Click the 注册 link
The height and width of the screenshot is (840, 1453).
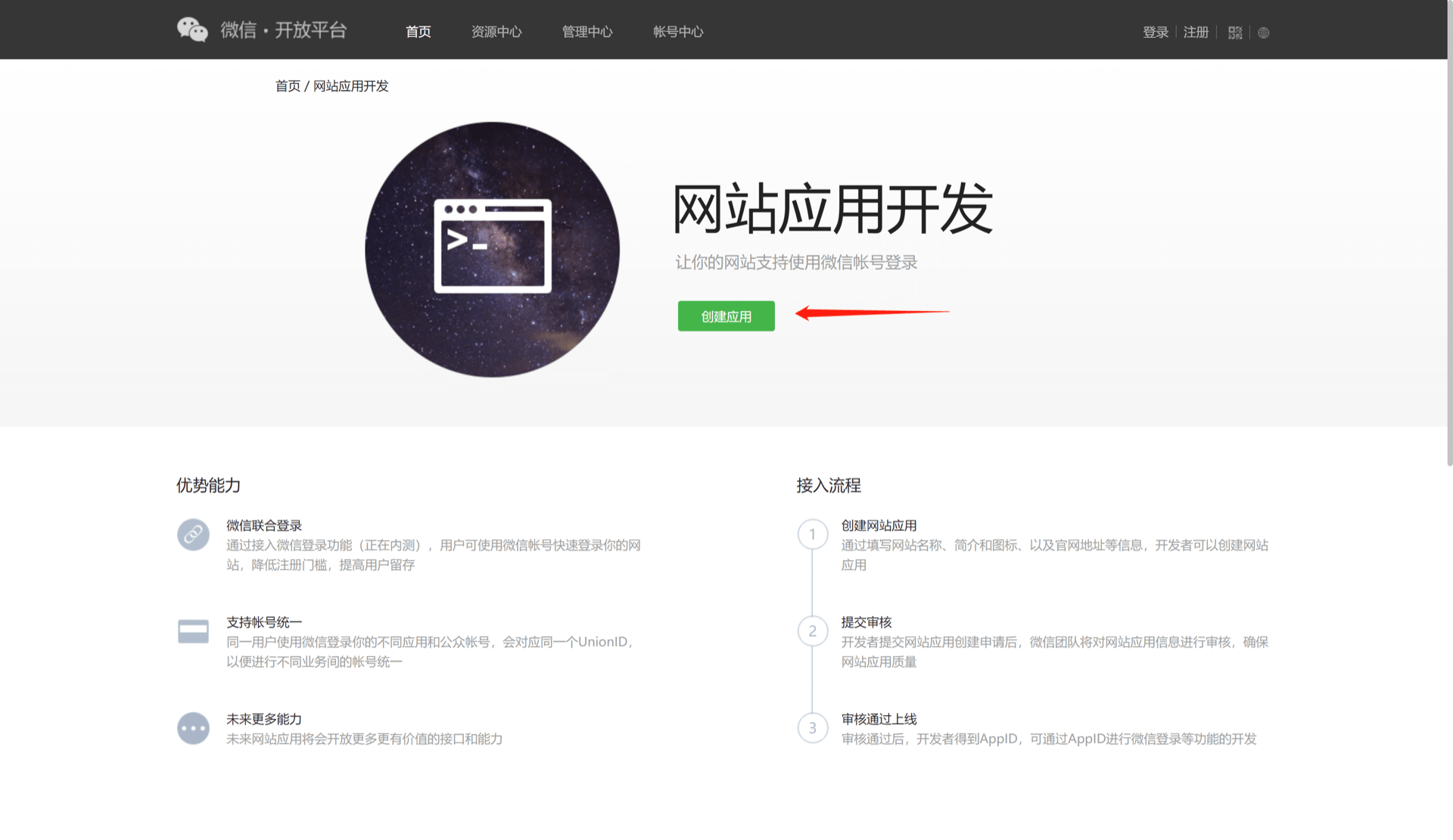click(x=1196, y=33)
